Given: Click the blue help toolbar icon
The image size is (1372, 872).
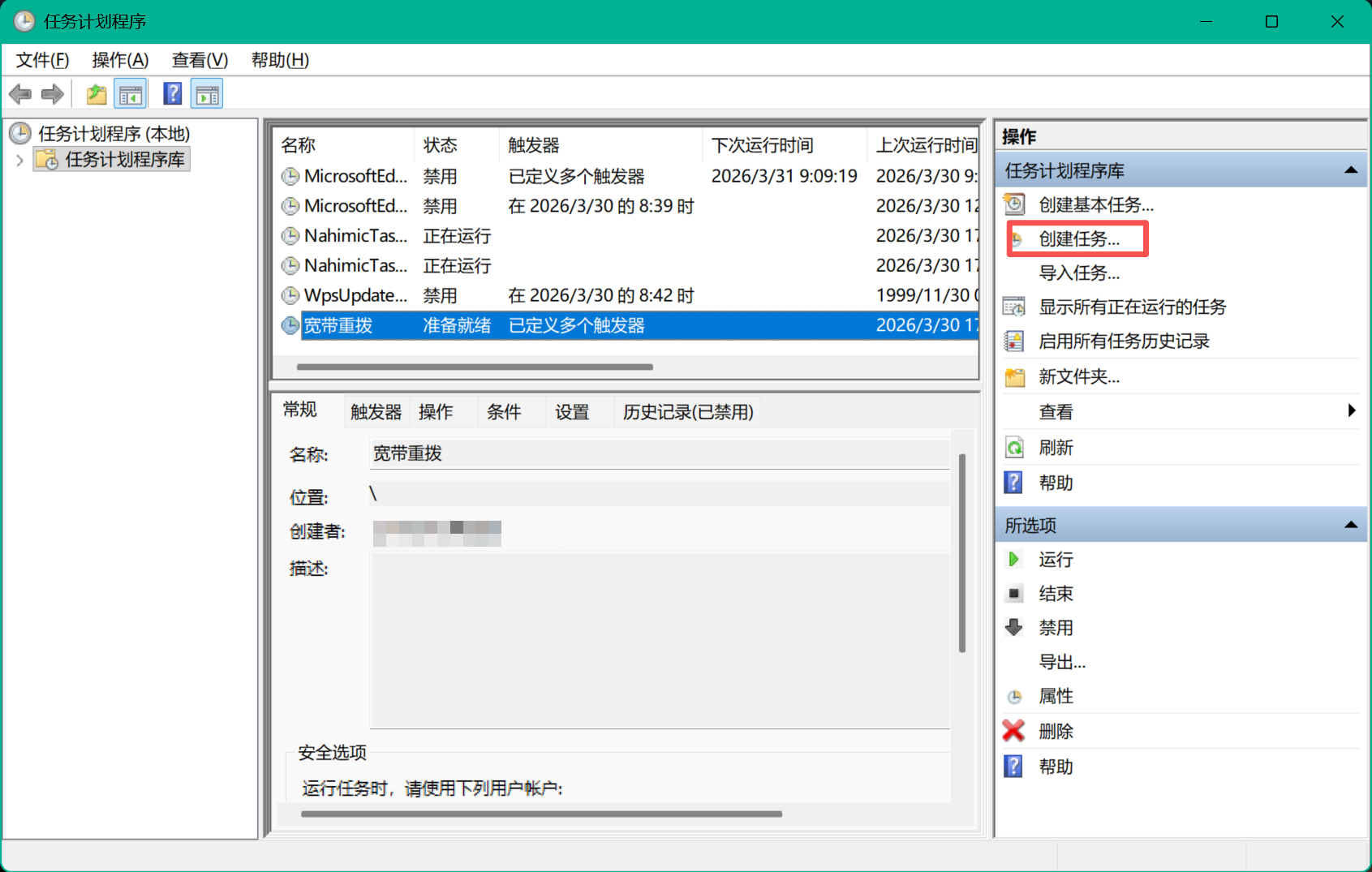Looking at the screenshot, I should coord(172,94).
